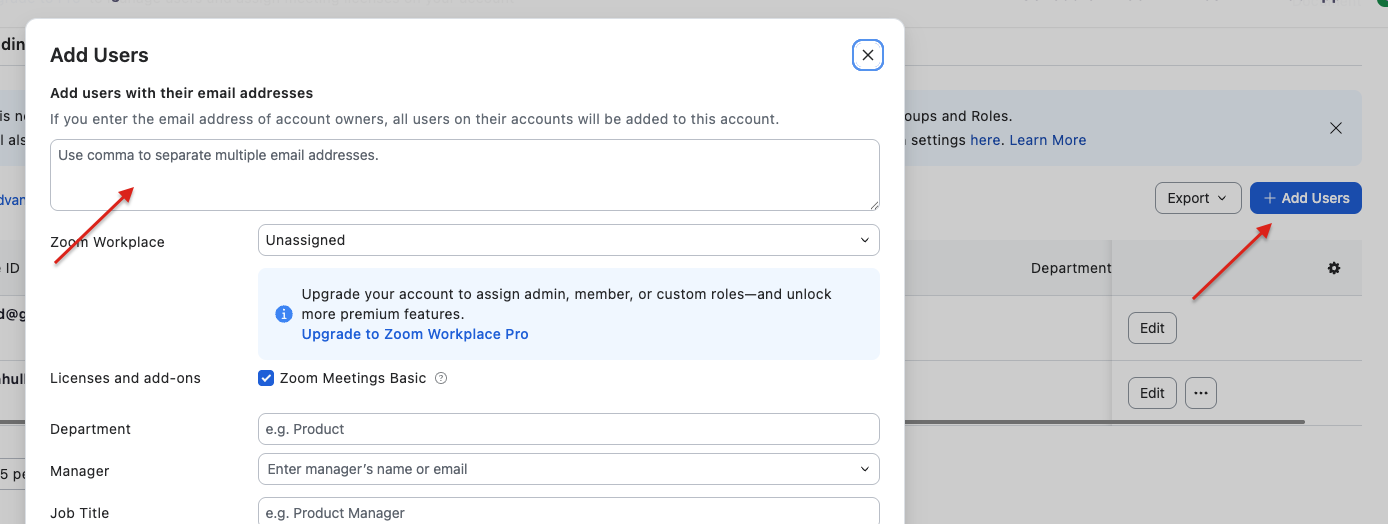Click the email addresses text area
This screenshot has height=524, width=1388.
465,175
